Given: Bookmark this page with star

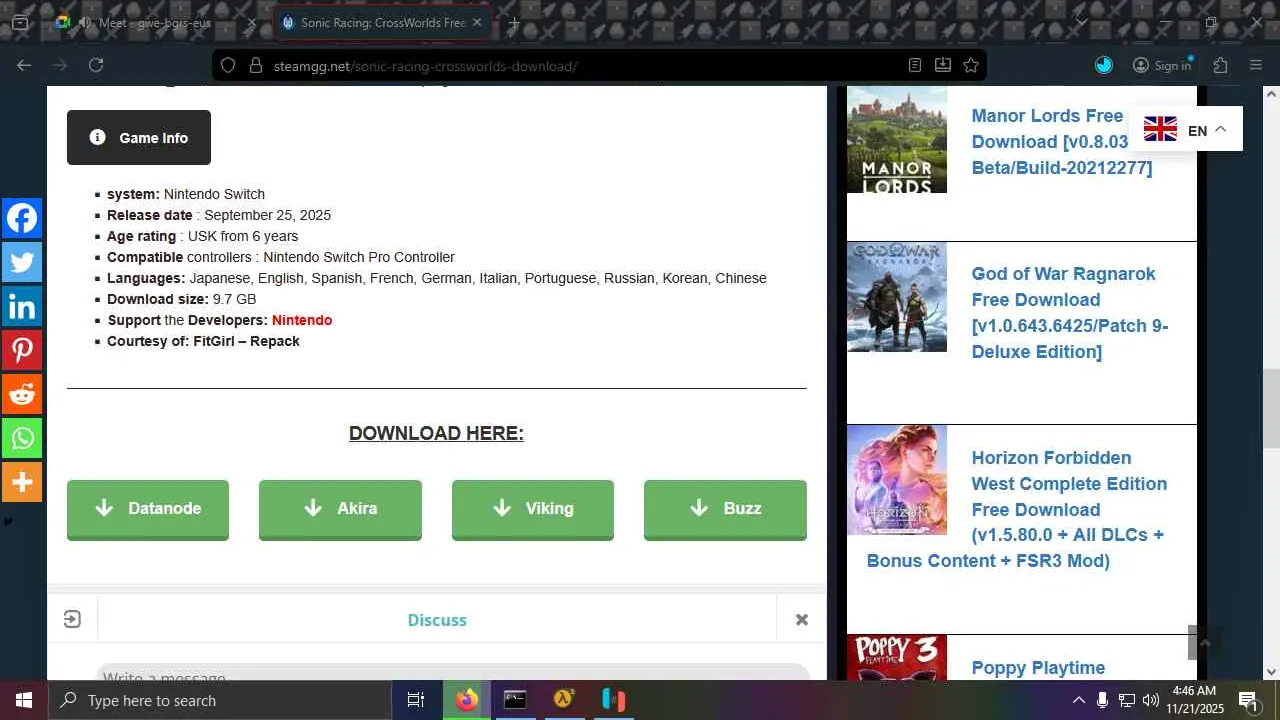Looking at the screenshot, I should [970, 66].
